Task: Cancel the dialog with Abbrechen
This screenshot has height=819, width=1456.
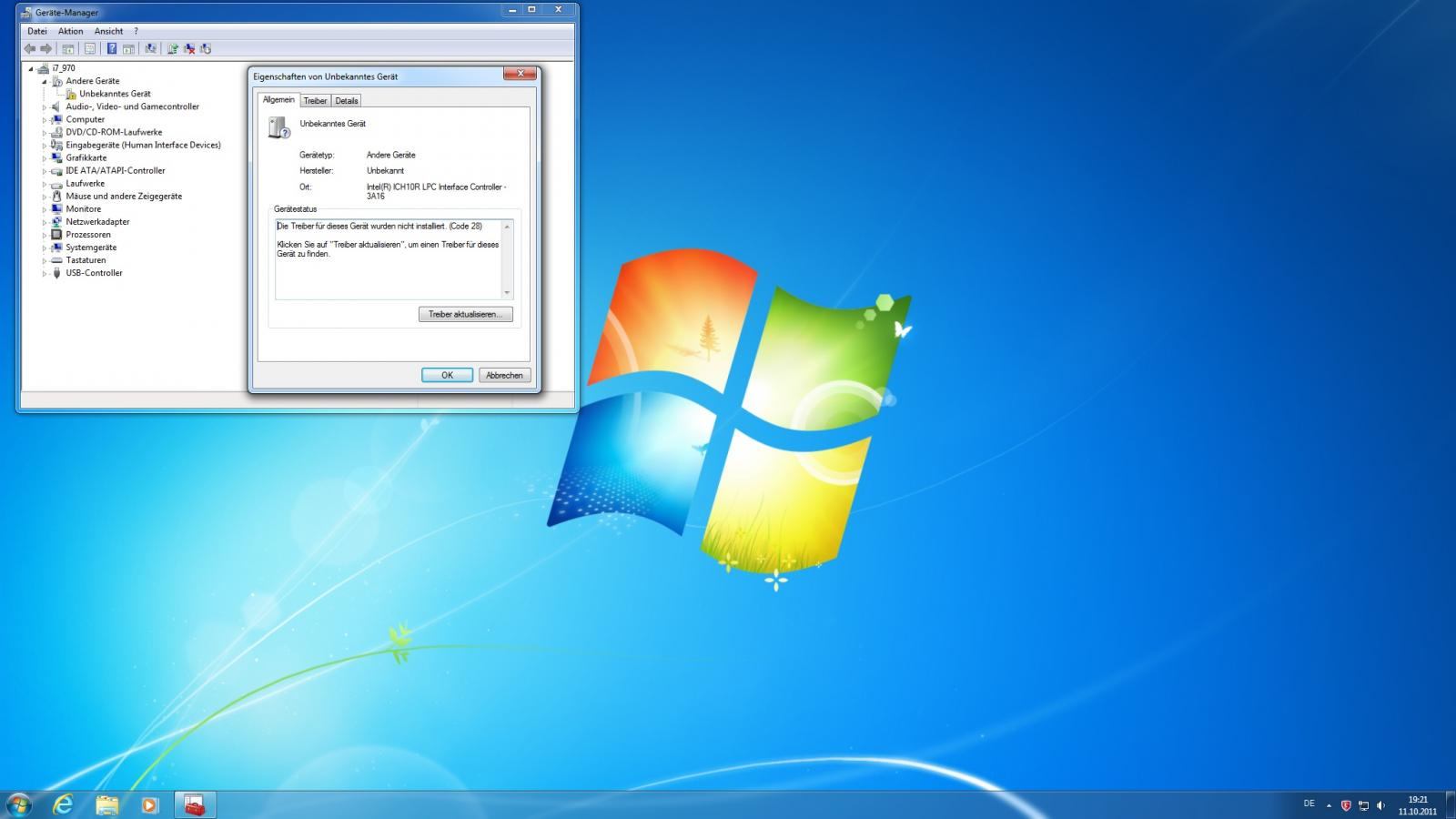Action: pos(504,375)
